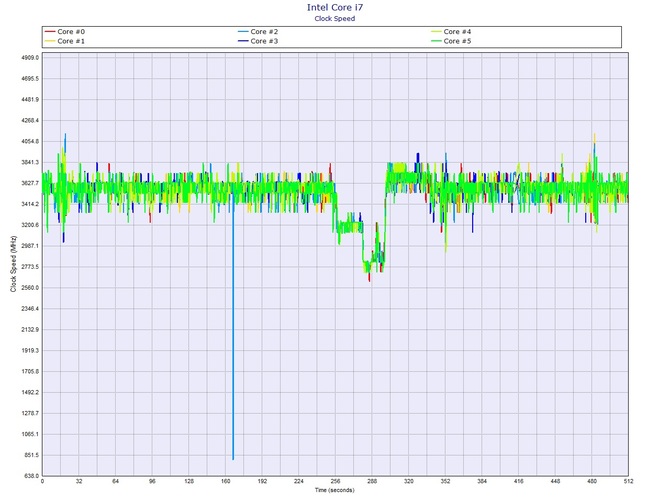Click the 851.5 y-axis value
Viewport: 670px width, 502px height.
31,455
